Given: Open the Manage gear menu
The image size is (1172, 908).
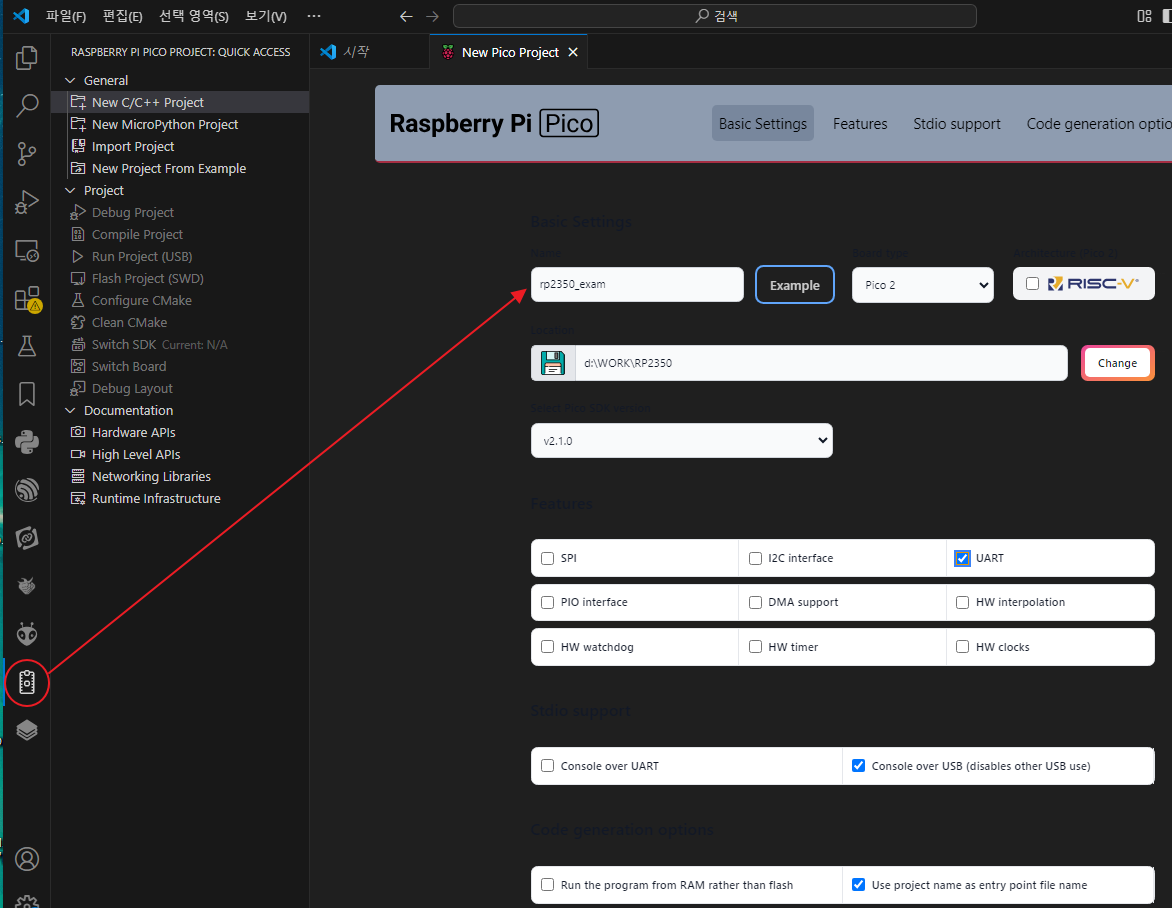Looking at the screenshot, I should coord(27,901).
